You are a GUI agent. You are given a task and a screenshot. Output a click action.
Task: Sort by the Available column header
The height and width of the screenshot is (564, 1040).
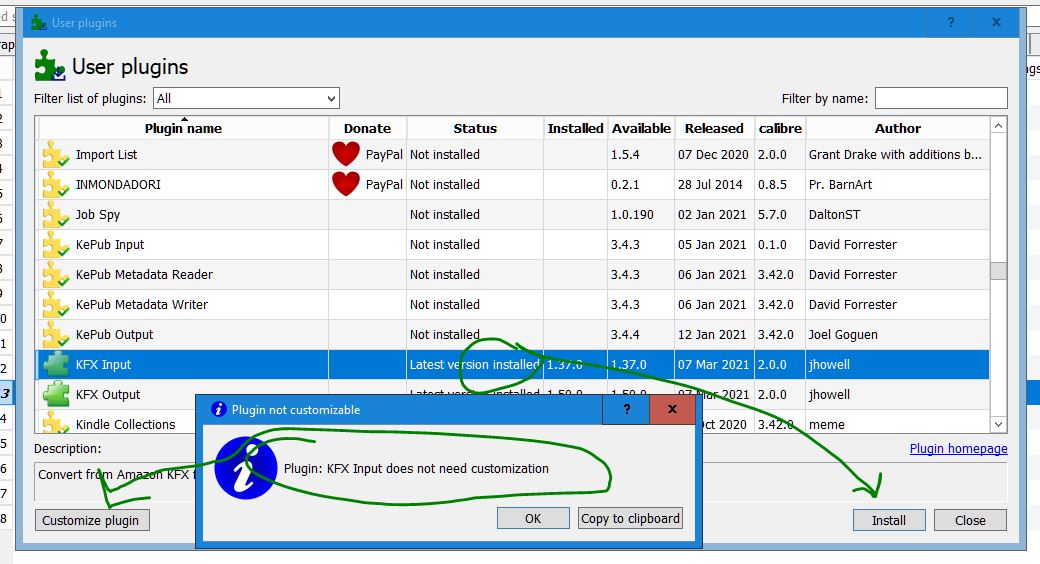641,128
